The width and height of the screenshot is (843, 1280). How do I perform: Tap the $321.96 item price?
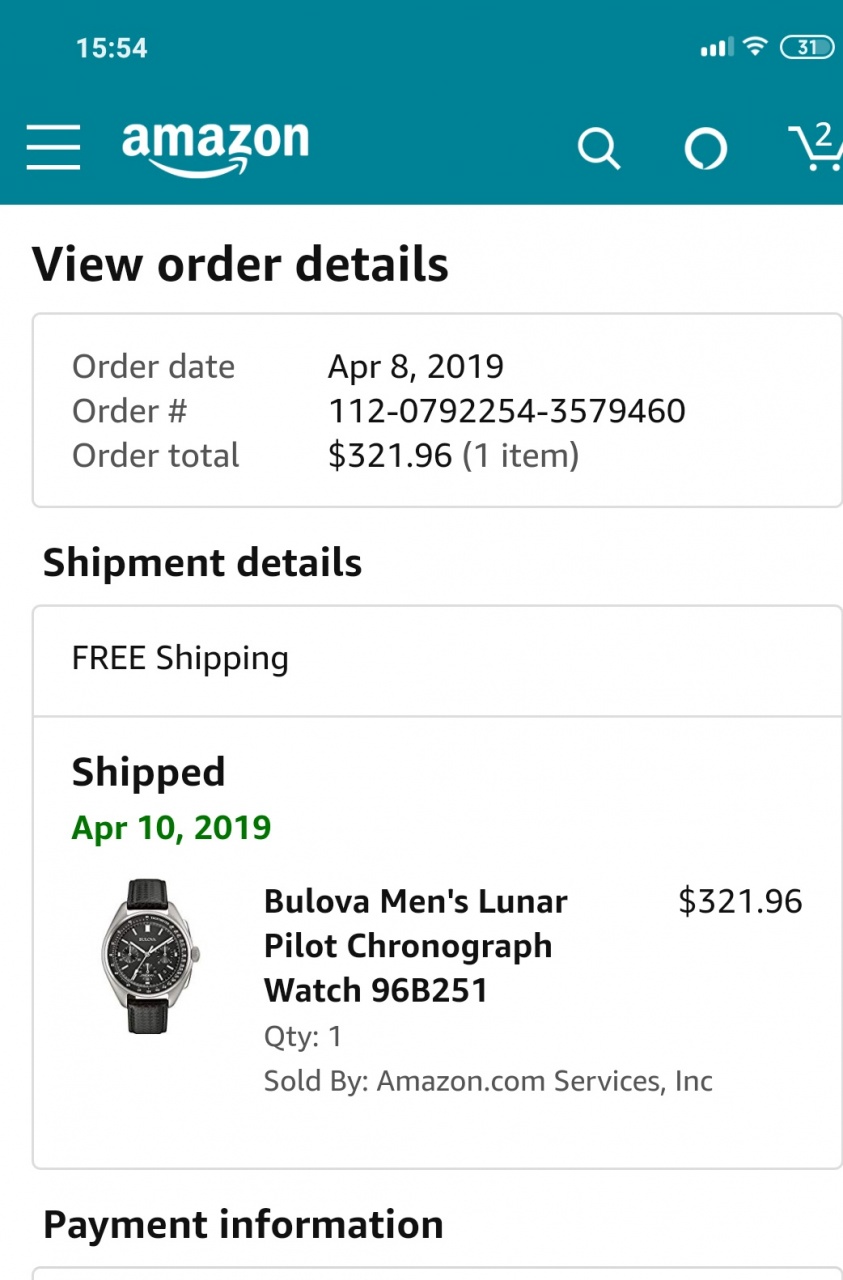740,901
